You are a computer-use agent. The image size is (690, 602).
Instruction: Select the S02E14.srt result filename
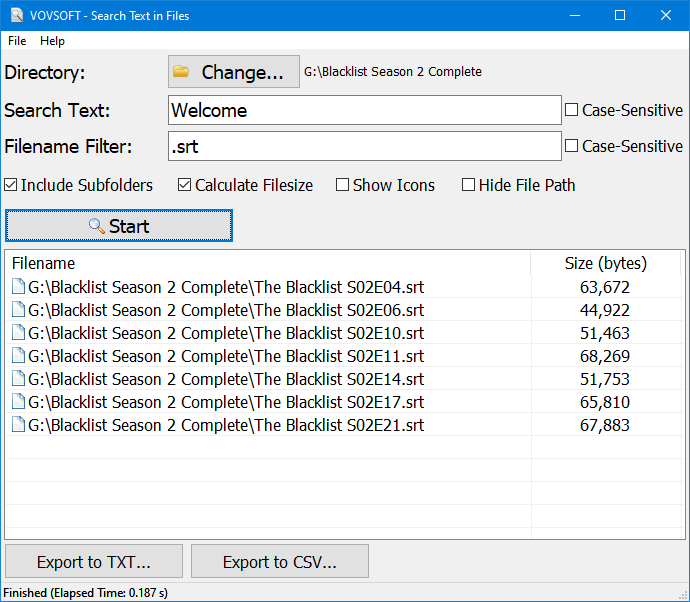226,379
